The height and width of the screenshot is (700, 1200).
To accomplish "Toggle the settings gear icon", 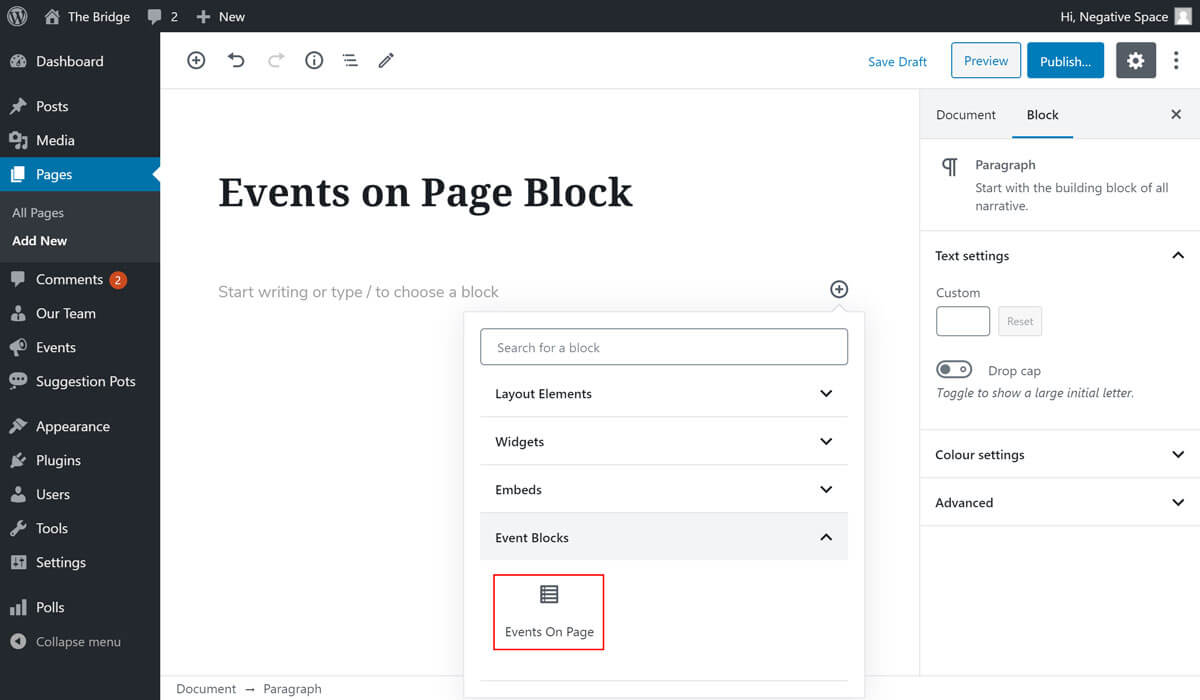I will (x=1135, y=61).
